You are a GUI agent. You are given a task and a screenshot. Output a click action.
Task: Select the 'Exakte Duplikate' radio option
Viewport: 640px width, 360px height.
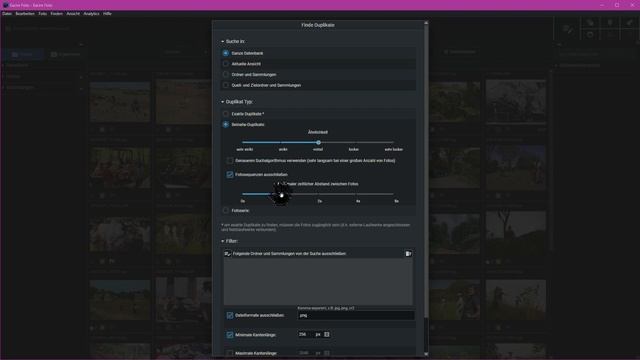tap(226, 113)
